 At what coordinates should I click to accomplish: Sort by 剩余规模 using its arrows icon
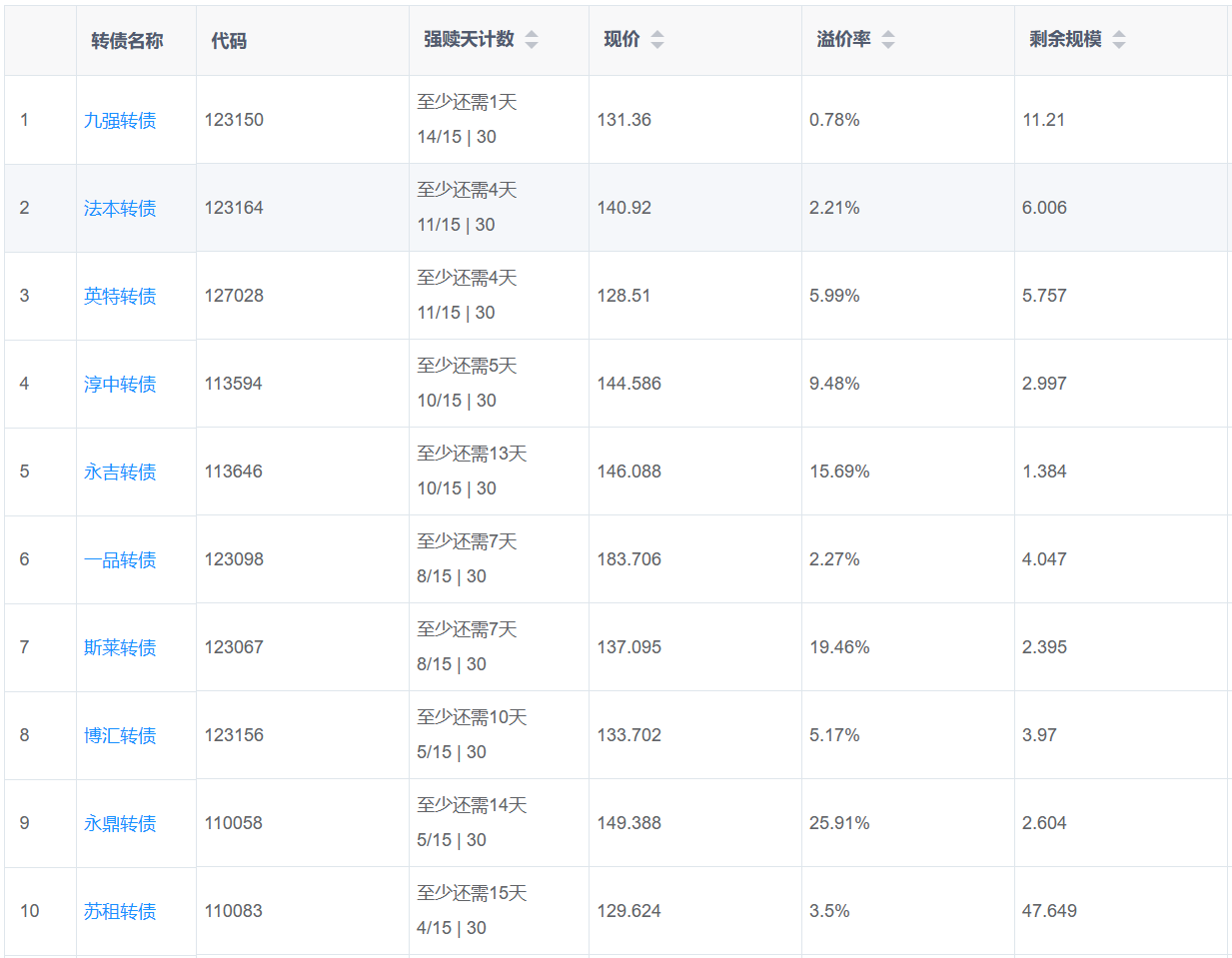[x=1119, y=40]
